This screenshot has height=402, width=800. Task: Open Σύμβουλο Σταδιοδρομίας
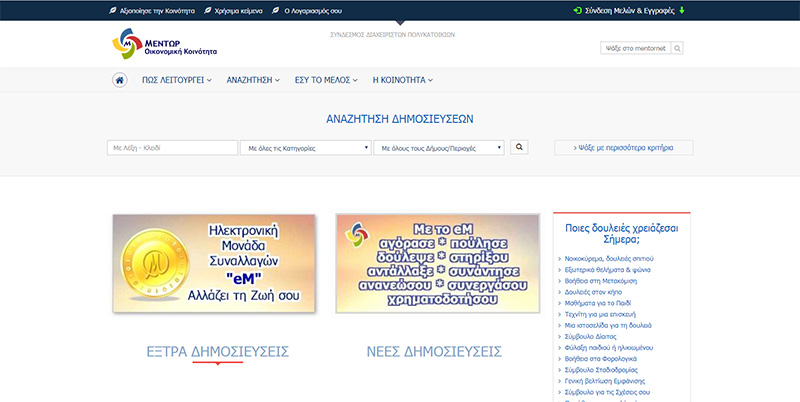(x=601, y=370)
